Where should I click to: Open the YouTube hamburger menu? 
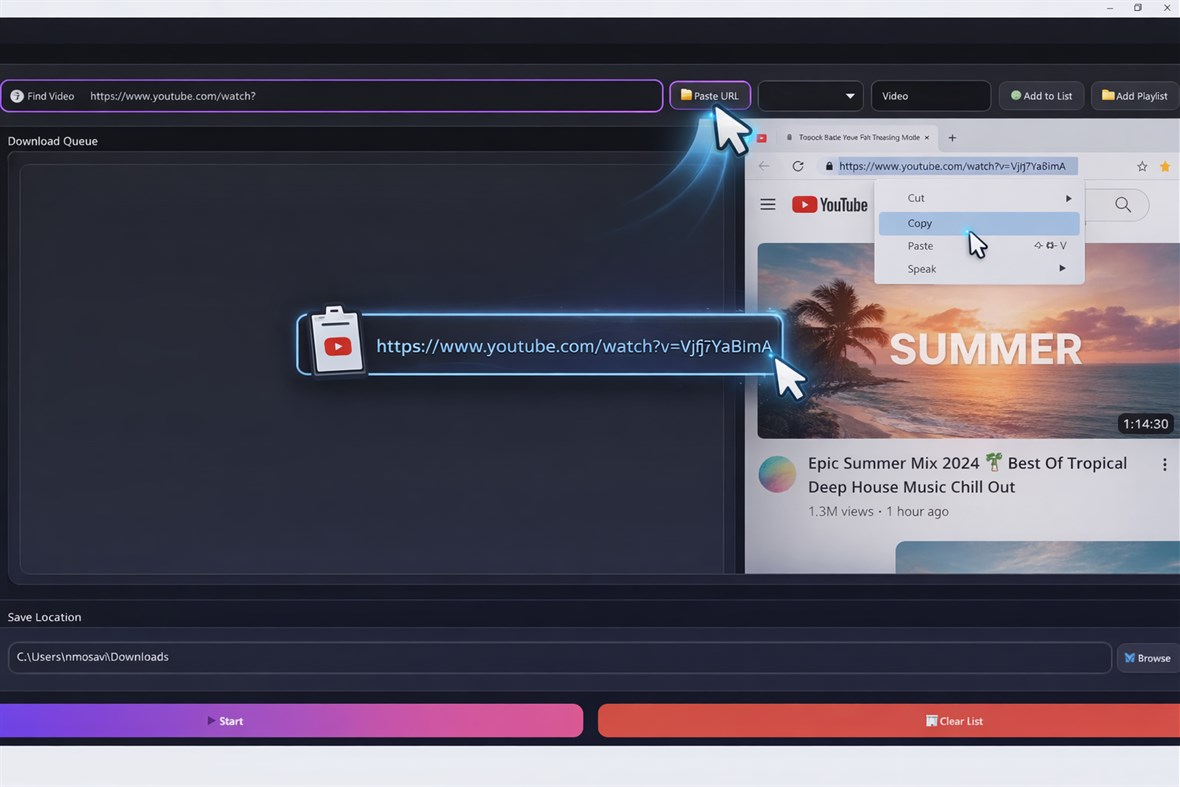[x=768, y=204]
